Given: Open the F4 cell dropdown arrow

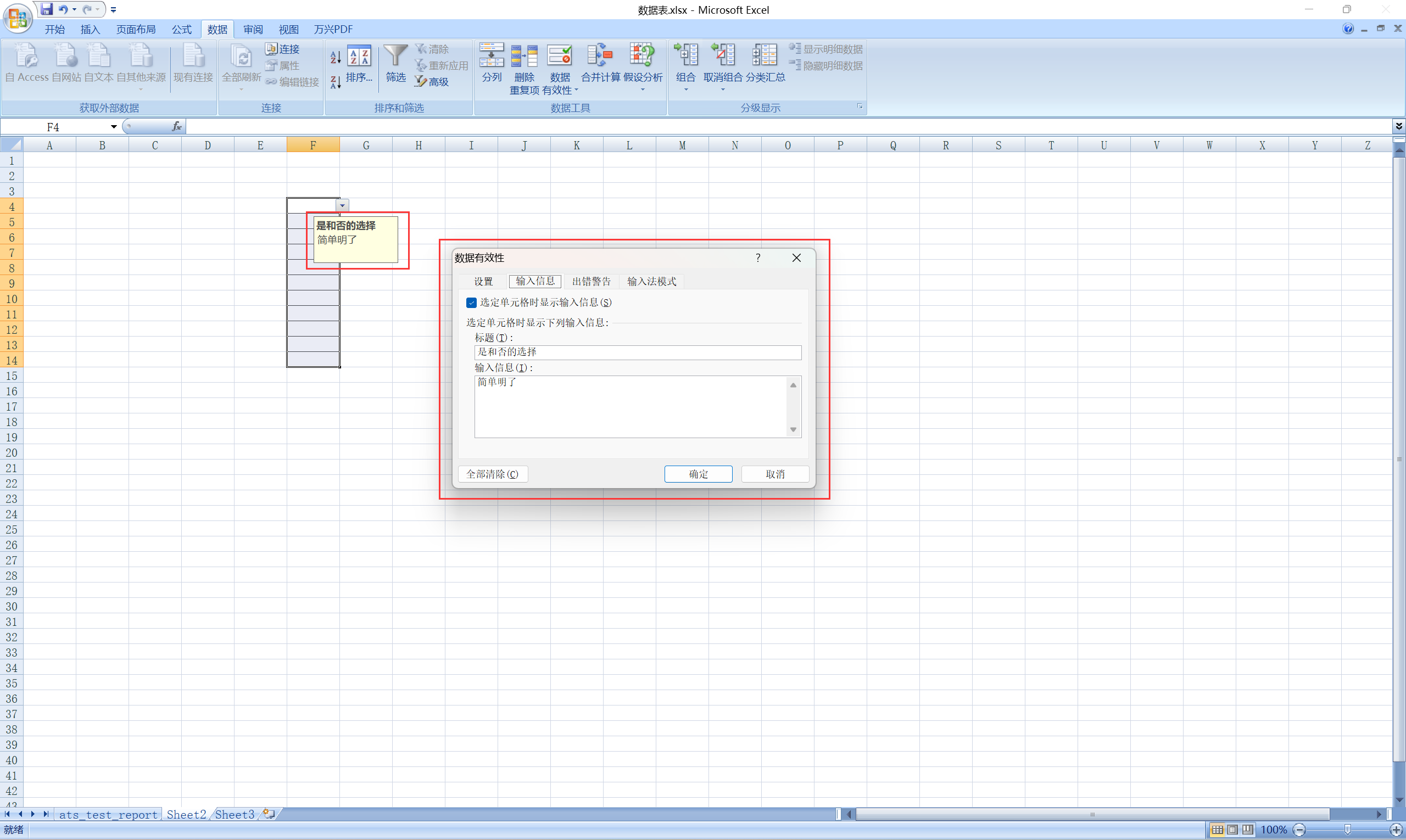Looking at the screenshot, I should [343, 205].
